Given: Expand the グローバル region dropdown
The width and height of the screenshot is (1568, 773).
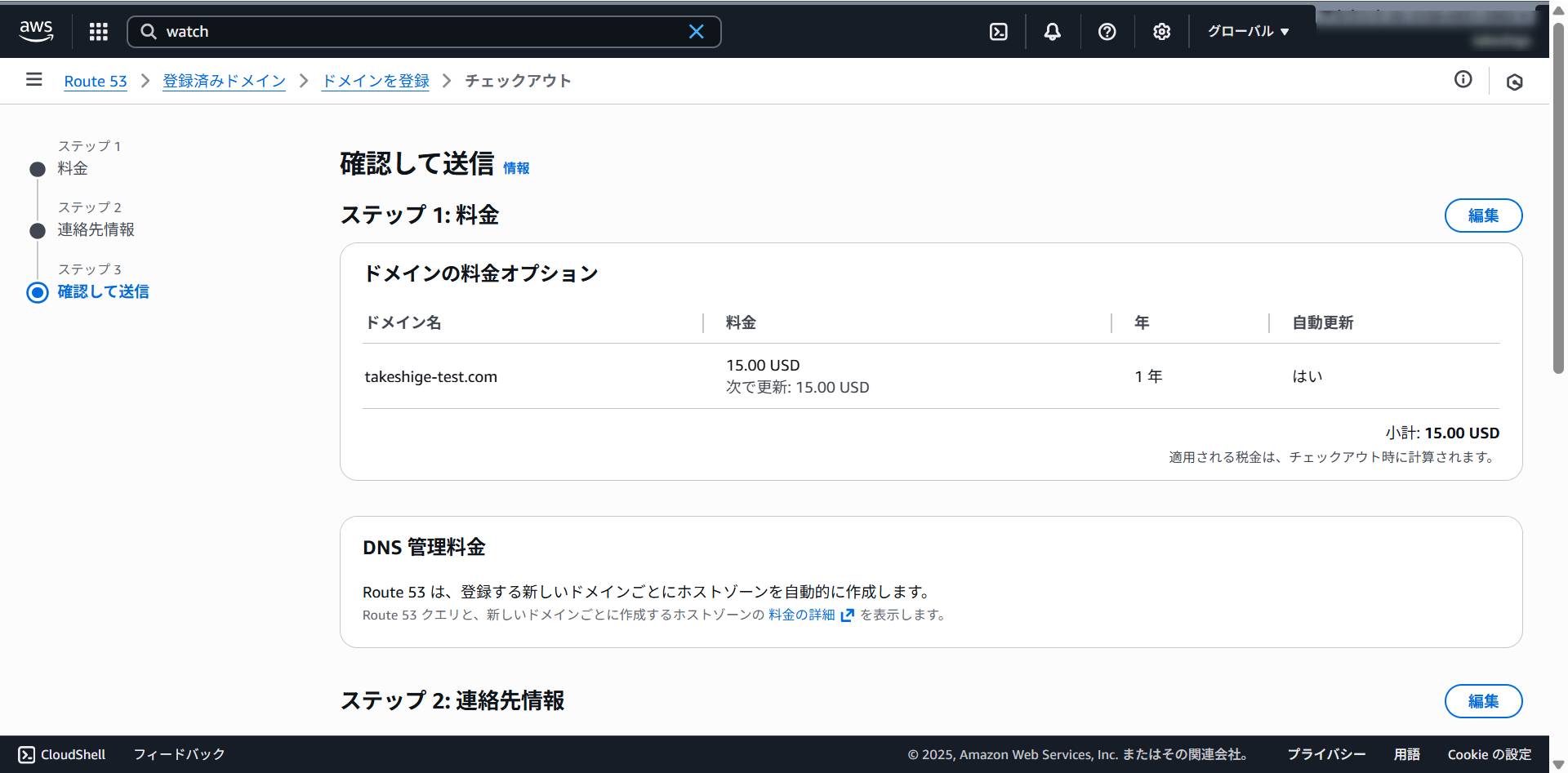Looking at the screenshot, I should pyautogui.click(x=1248, y=32).
